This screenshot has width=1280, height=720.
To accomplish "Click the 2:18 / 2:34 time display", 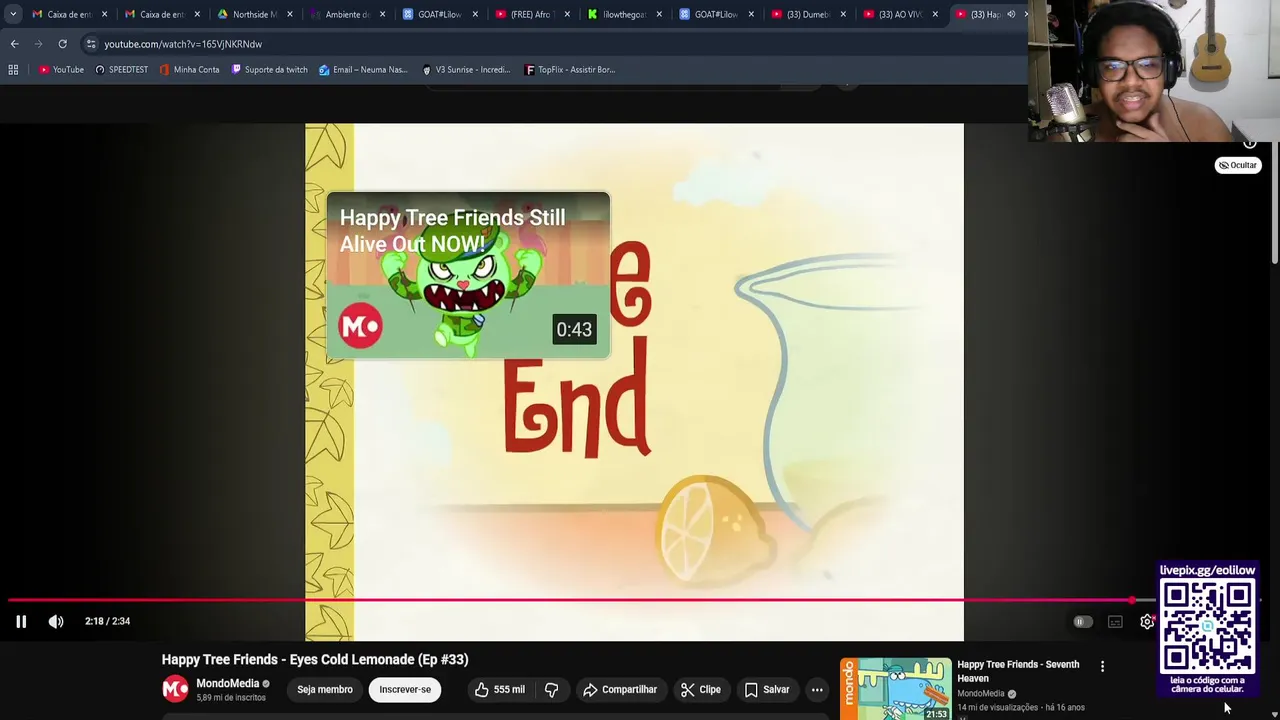I will pos(107,621).
